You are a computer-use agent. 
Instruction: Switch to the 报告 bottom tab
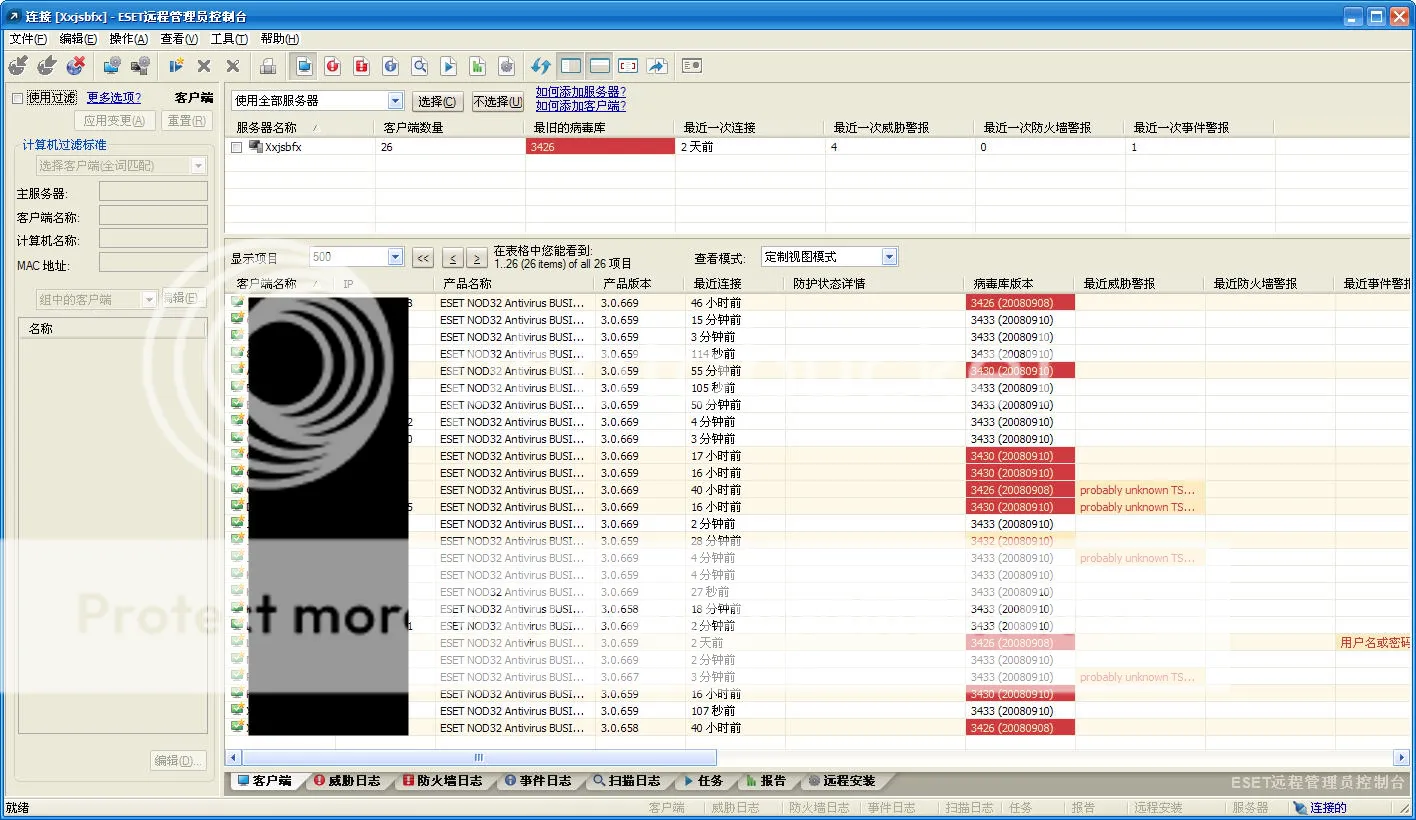coord(767,781)
